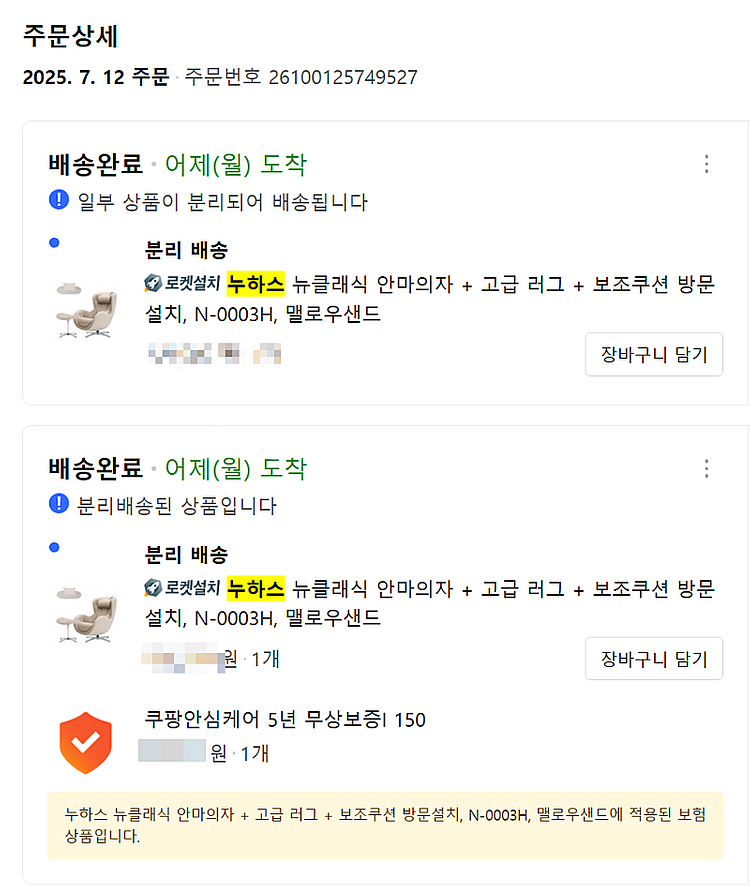The image size is (750, 887).
Task: Click the 로켓설치 badge in the first card
Action: (183, 284)
